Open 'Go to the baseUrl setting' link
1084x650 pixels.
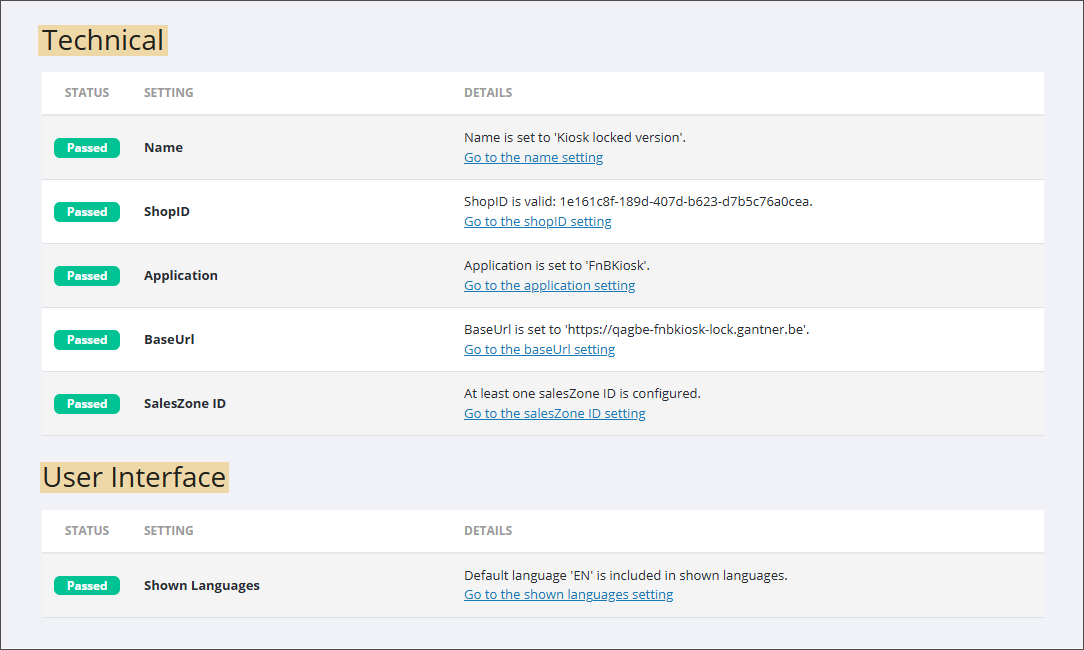539,350
